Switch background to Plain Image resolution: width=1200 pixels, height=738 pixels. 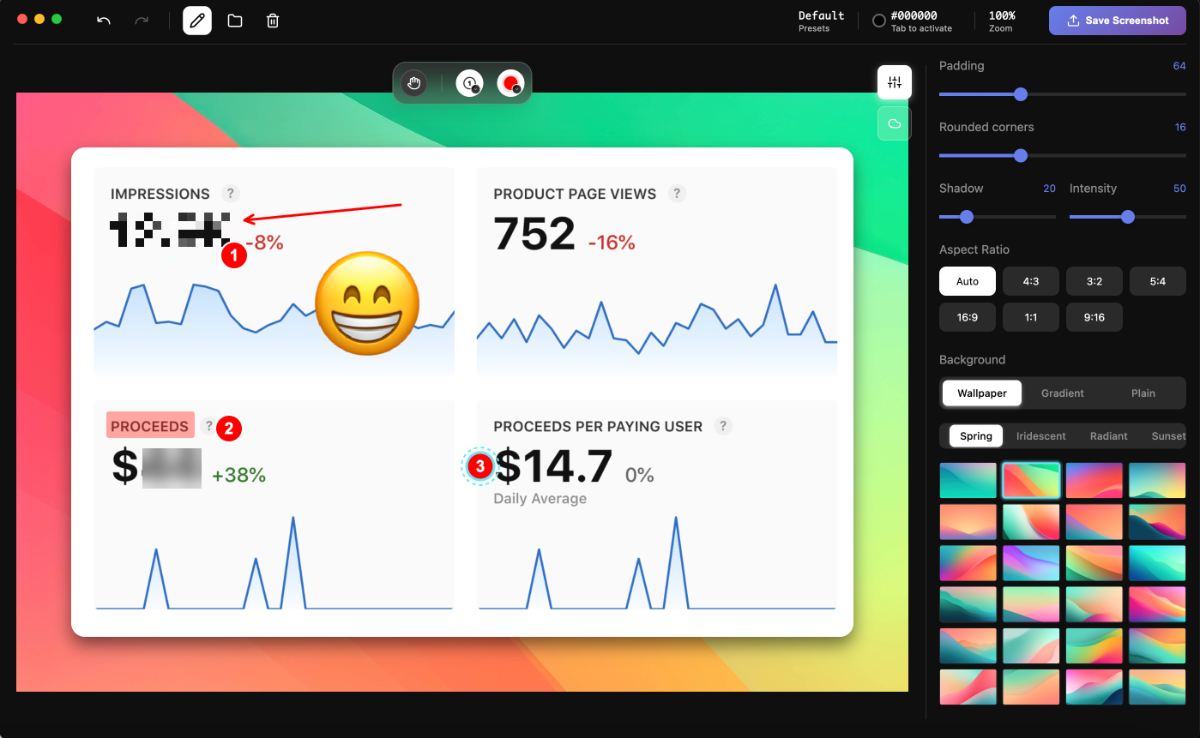pyautogui.click(x=1143, y=393)
